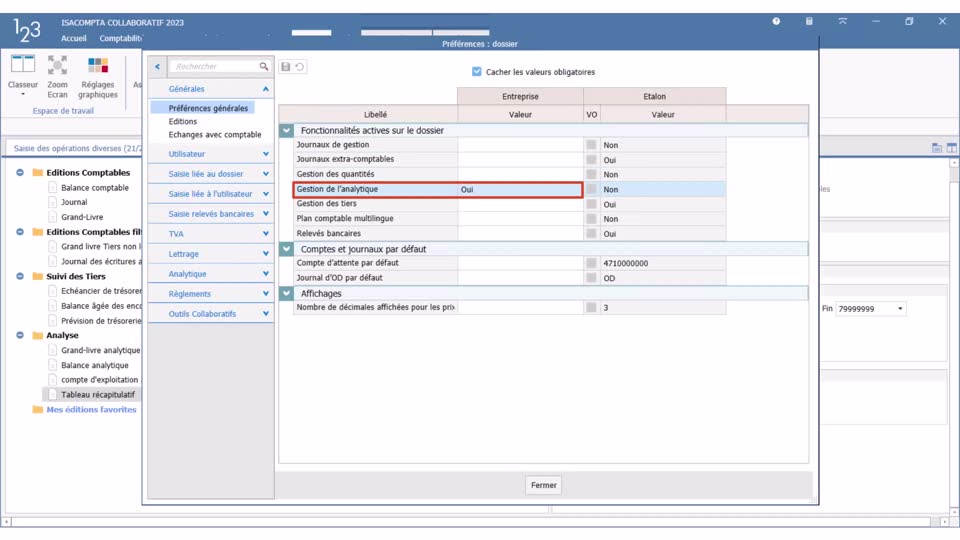Viewport: 960px width, 540px height.
Task: Toggle VO checkbox for Plan comptable multilingue
Action: click(591, 219)
